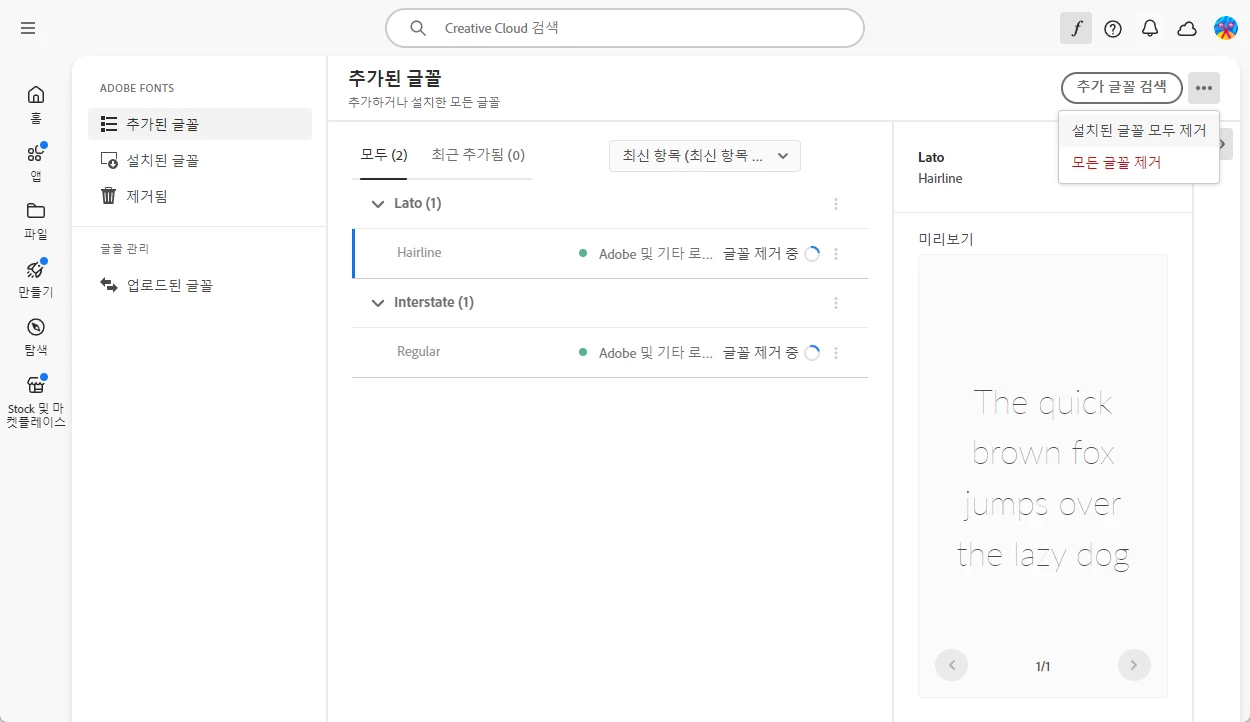The height and width of the screenshot is (722, 1250).
Task: Click the Creative Cloud search field
Action: coord(625,28)
